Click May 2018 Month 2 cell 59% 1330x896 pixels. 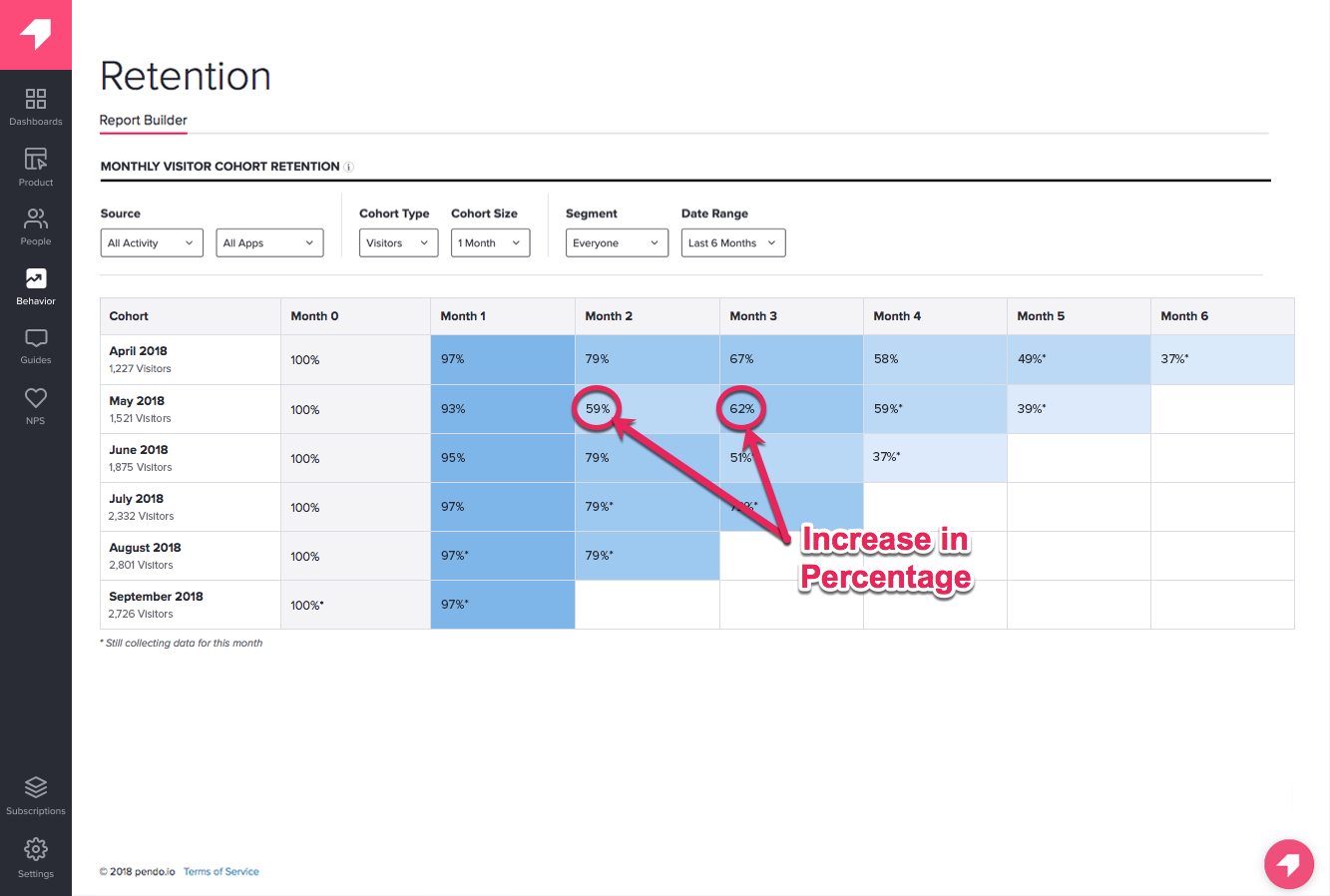click(x=648, y=409)
